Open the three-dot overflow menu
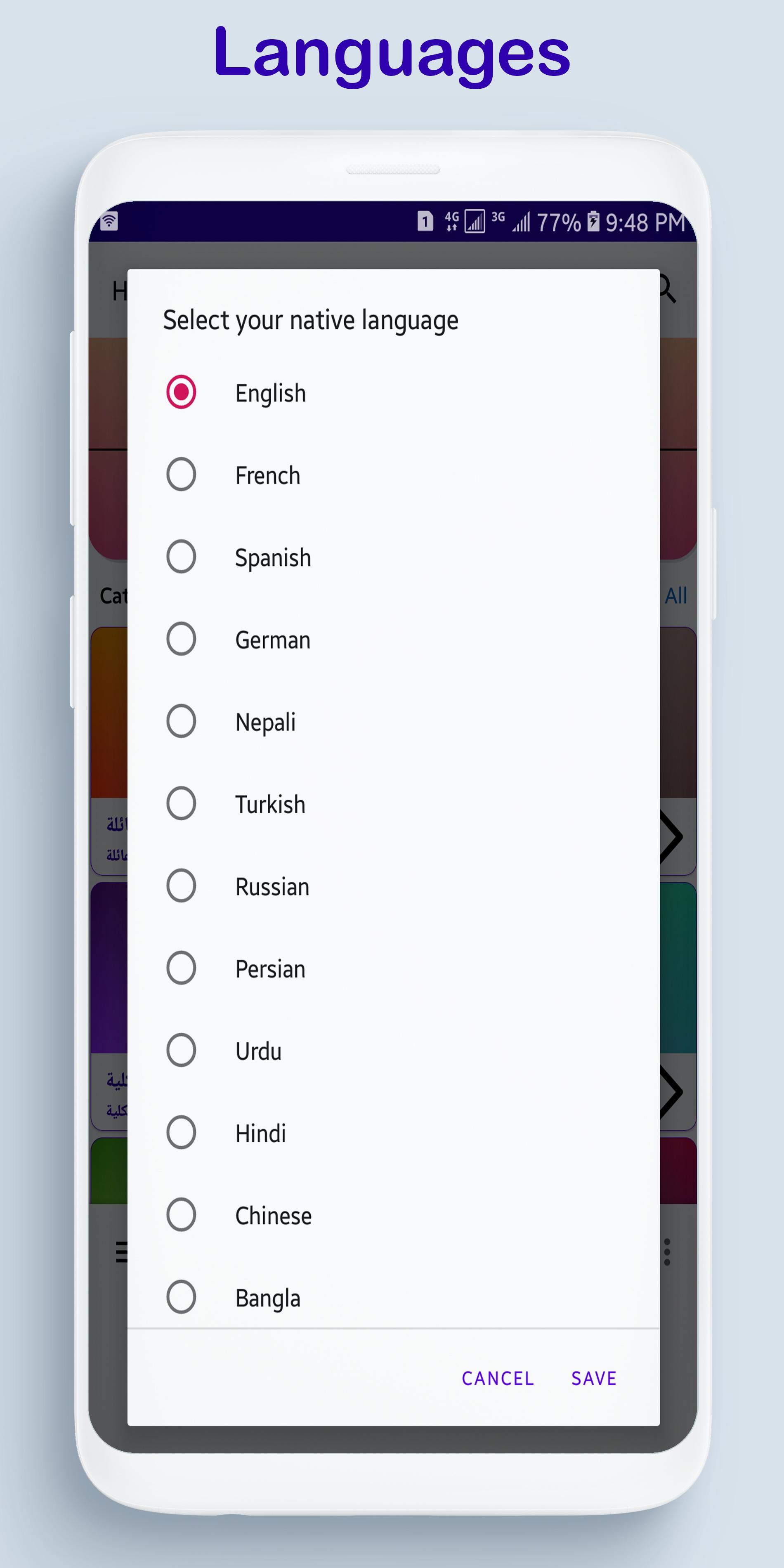This screenshot has width=784, height=1568. pos(667,1252)
